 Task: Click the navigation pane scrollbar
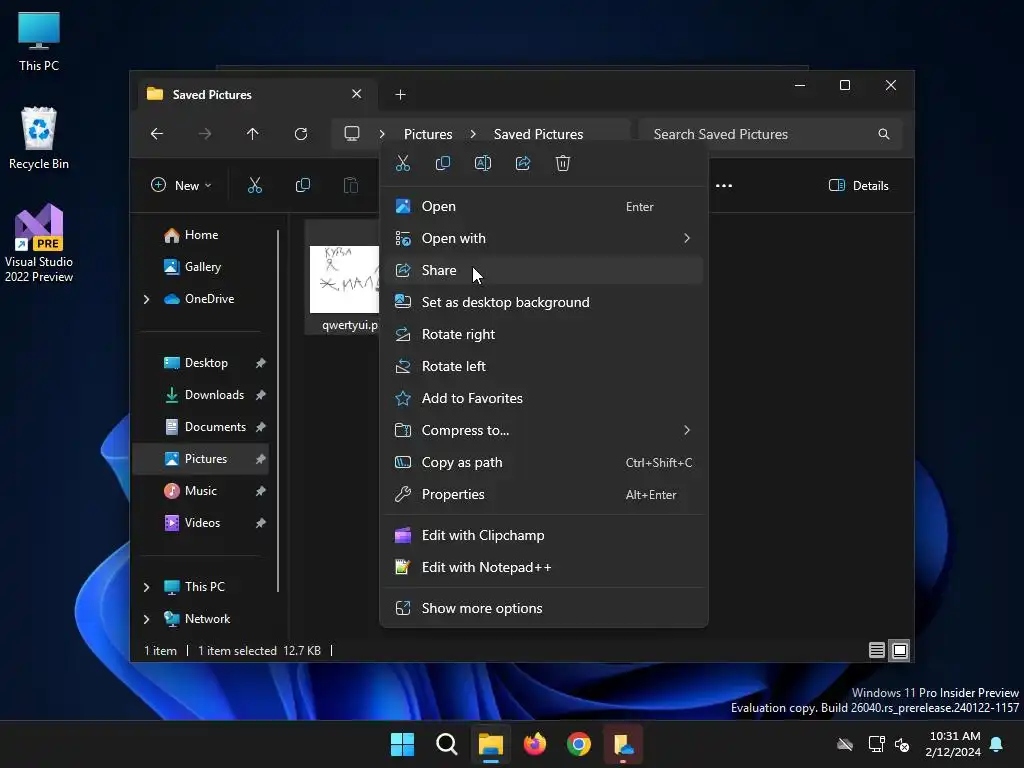point(278,411)
